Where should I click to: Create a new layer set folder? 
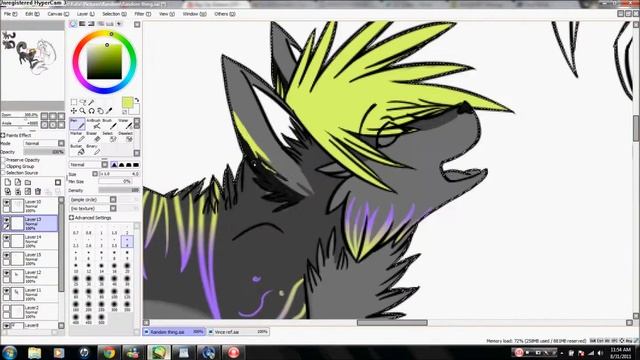(x=28, y=182)
